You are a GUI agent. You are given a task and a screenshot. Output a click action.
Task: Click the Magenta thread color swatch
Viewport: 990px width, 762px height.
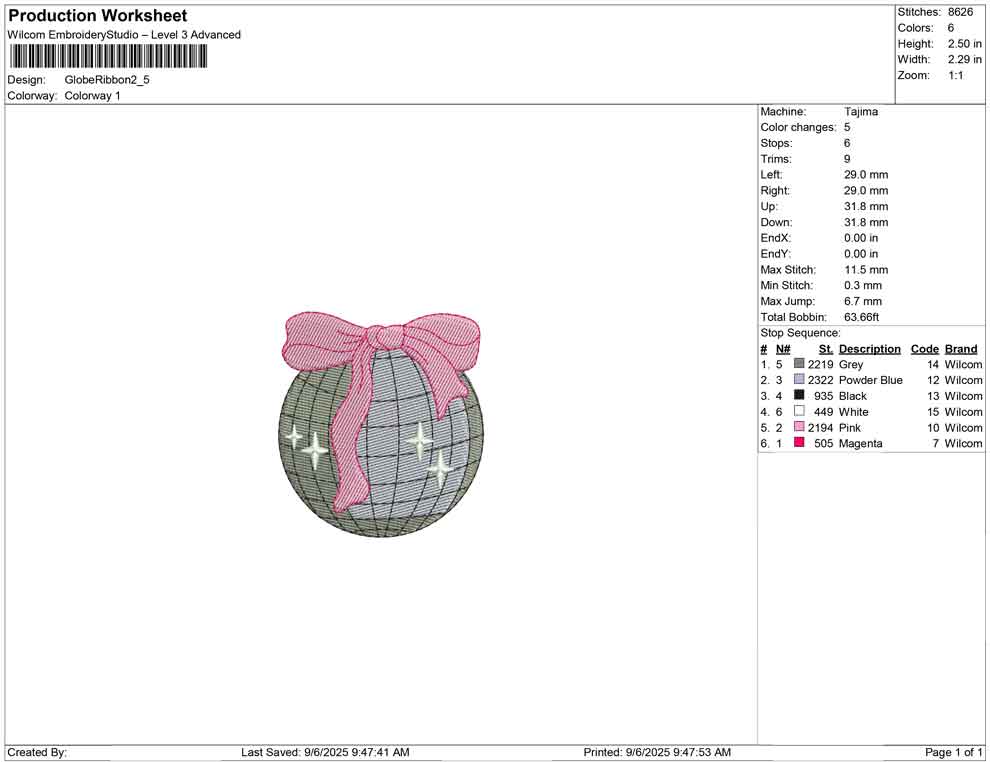click(x=799, y=443)
